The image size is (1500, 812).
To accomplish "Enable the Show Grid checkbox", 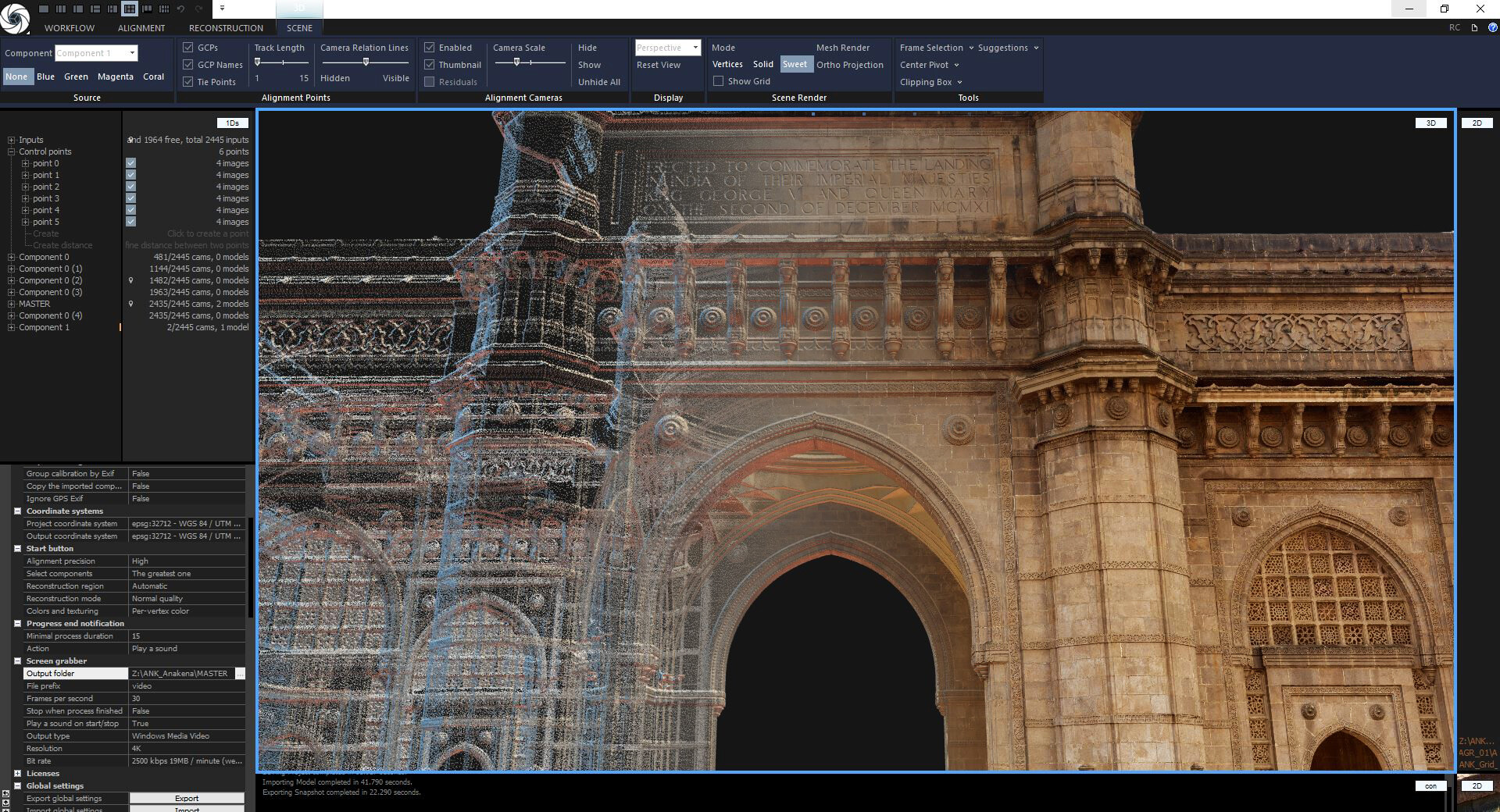I will pyautogui.click(x=719, y=81).
